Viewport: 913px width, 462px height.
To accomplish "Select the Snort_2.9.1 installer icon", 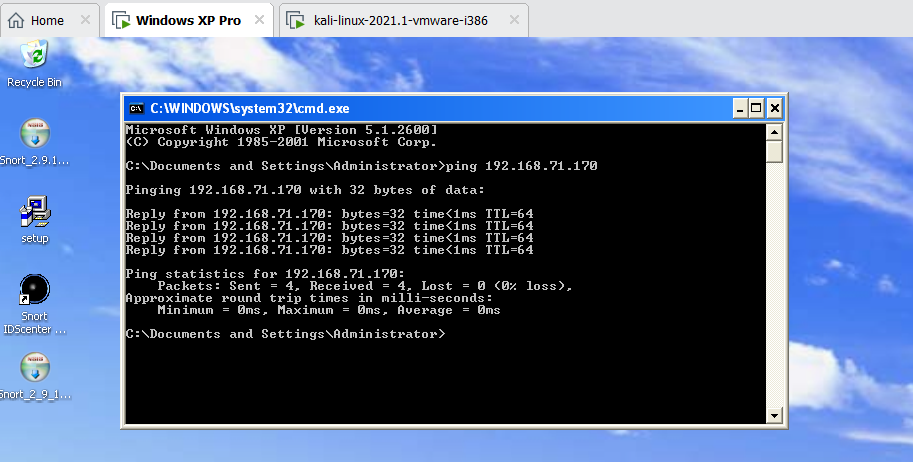I will 35,133.
